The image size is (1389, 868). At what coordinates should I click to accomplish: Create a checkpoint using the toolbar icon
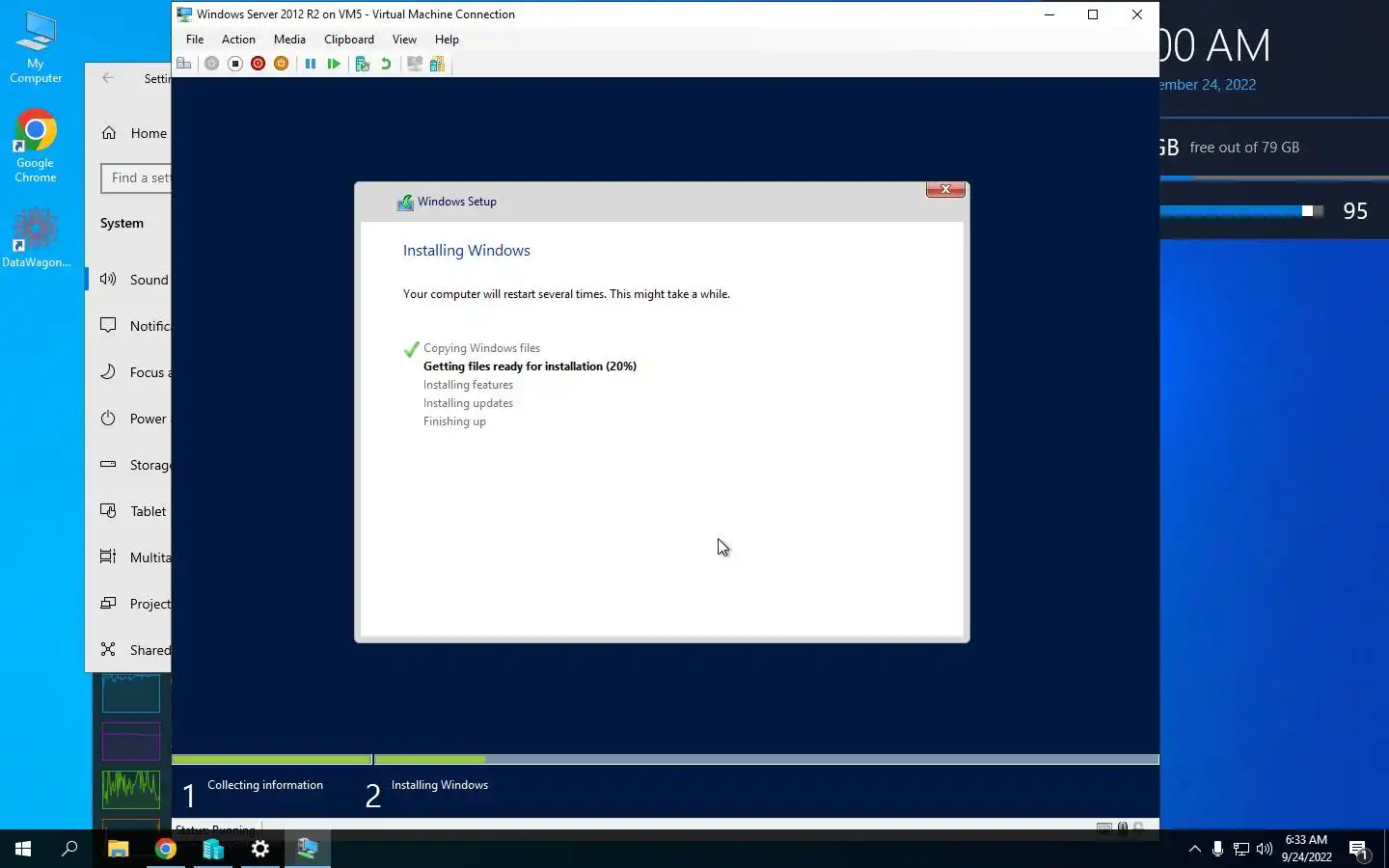363,64
